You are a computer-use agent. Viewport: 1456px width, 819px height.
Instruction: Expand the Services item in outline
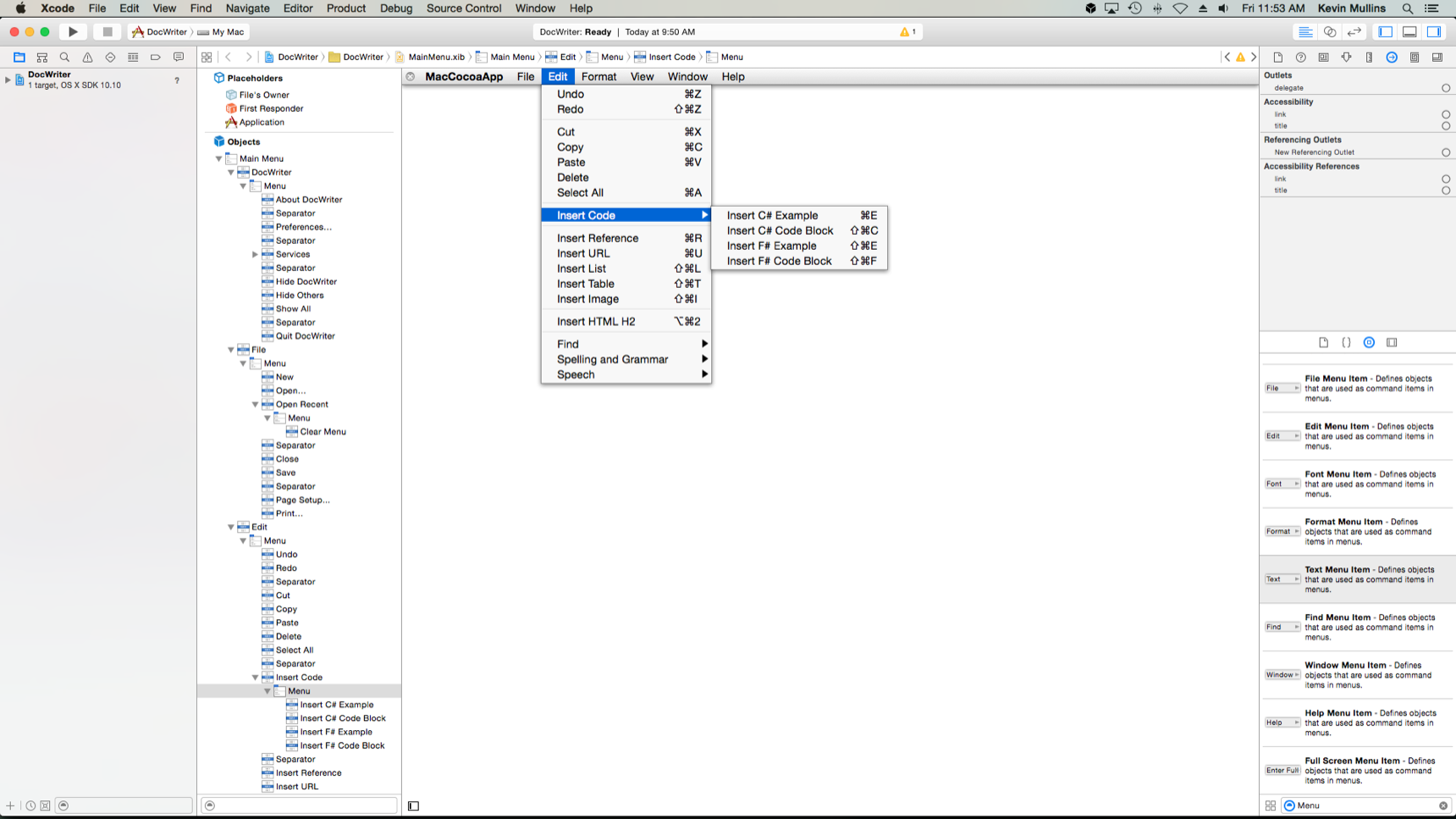[255, 254]
